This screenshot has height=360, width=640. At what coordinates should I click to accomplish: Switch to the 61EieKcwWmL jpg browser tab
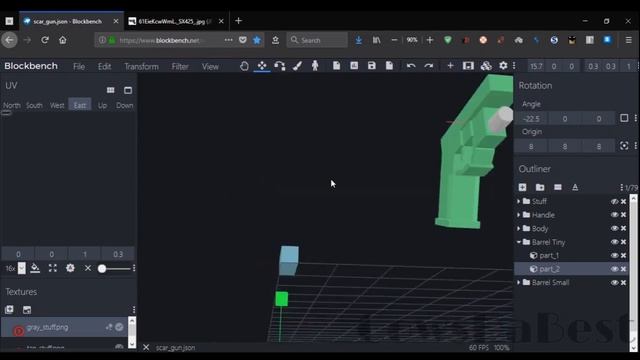coord(176,21)
